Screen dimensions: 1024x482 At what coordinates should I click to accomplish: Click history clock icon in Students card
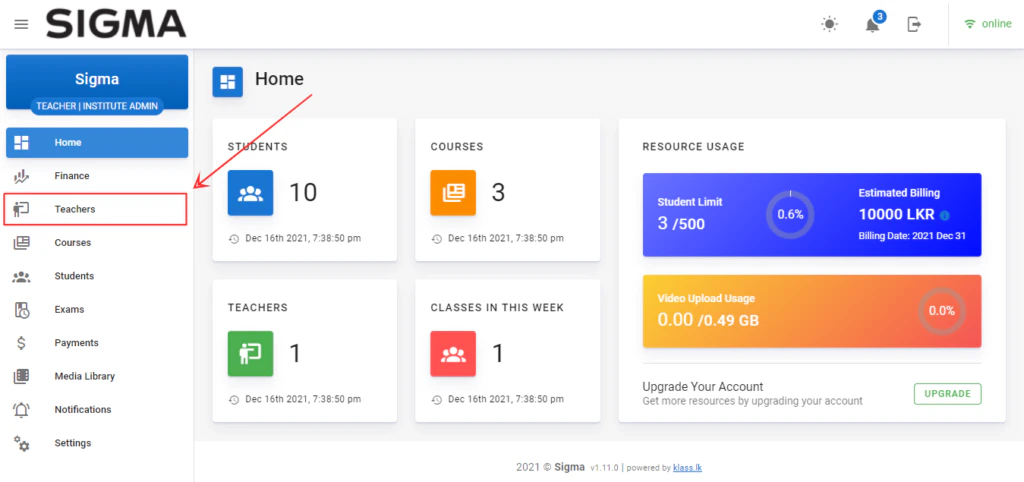(x=234, y=239)
